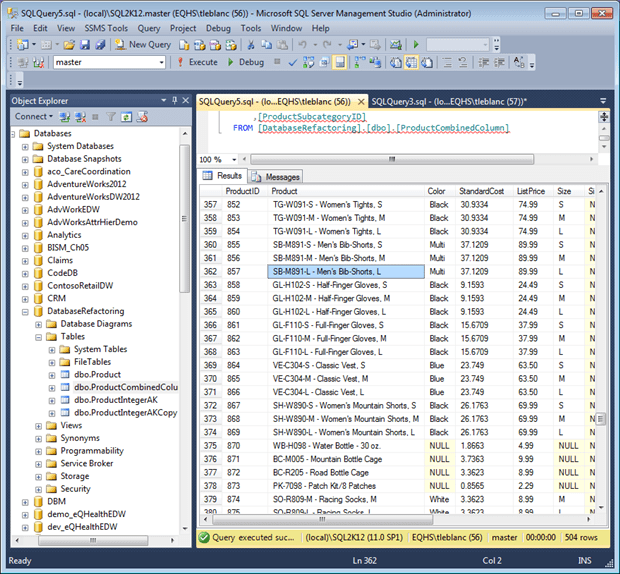
Task: Open the Connect dropdown in Object Explorer
Action: 34,117
